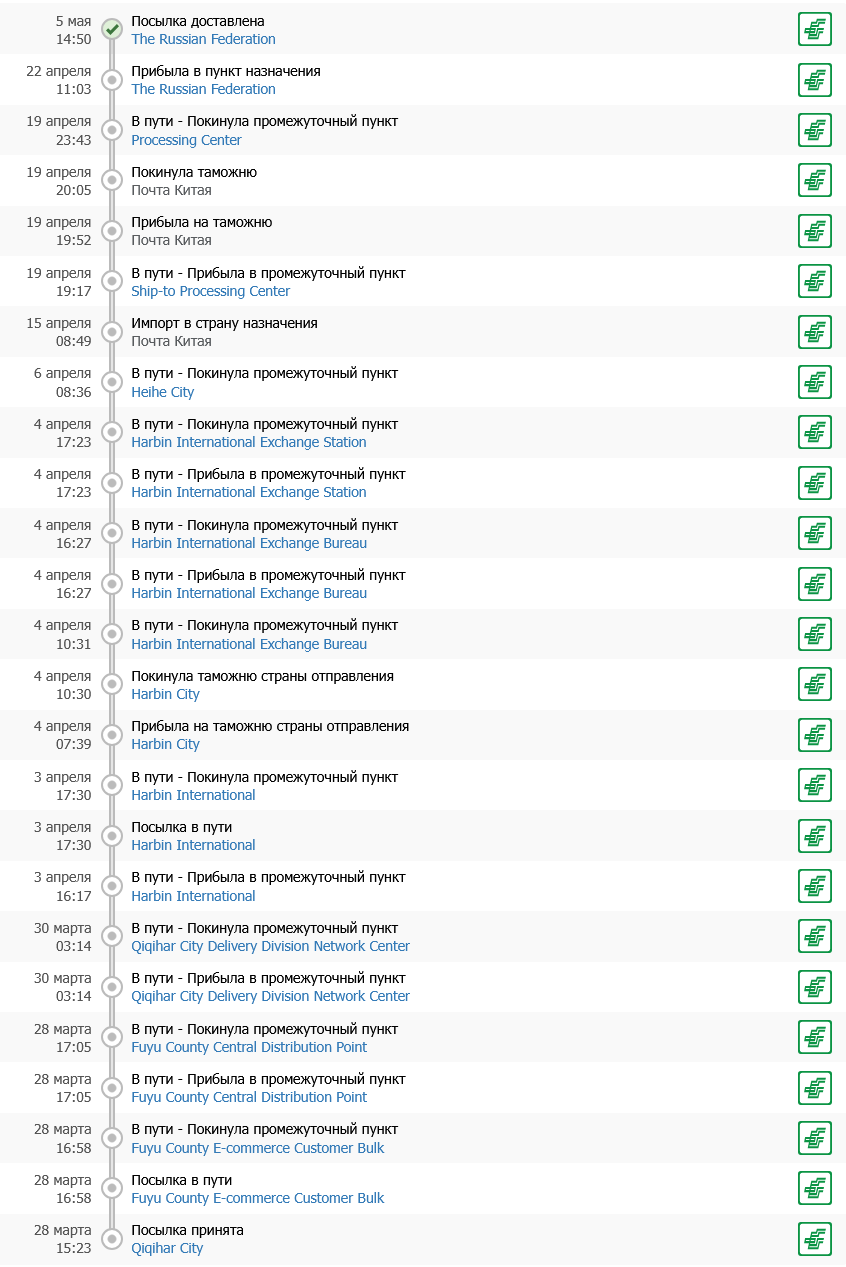846x1267 pixels.
Task: Click carrier icon on 'Покинула таможню страны отправления' row
Action: (x=815, y=684)
